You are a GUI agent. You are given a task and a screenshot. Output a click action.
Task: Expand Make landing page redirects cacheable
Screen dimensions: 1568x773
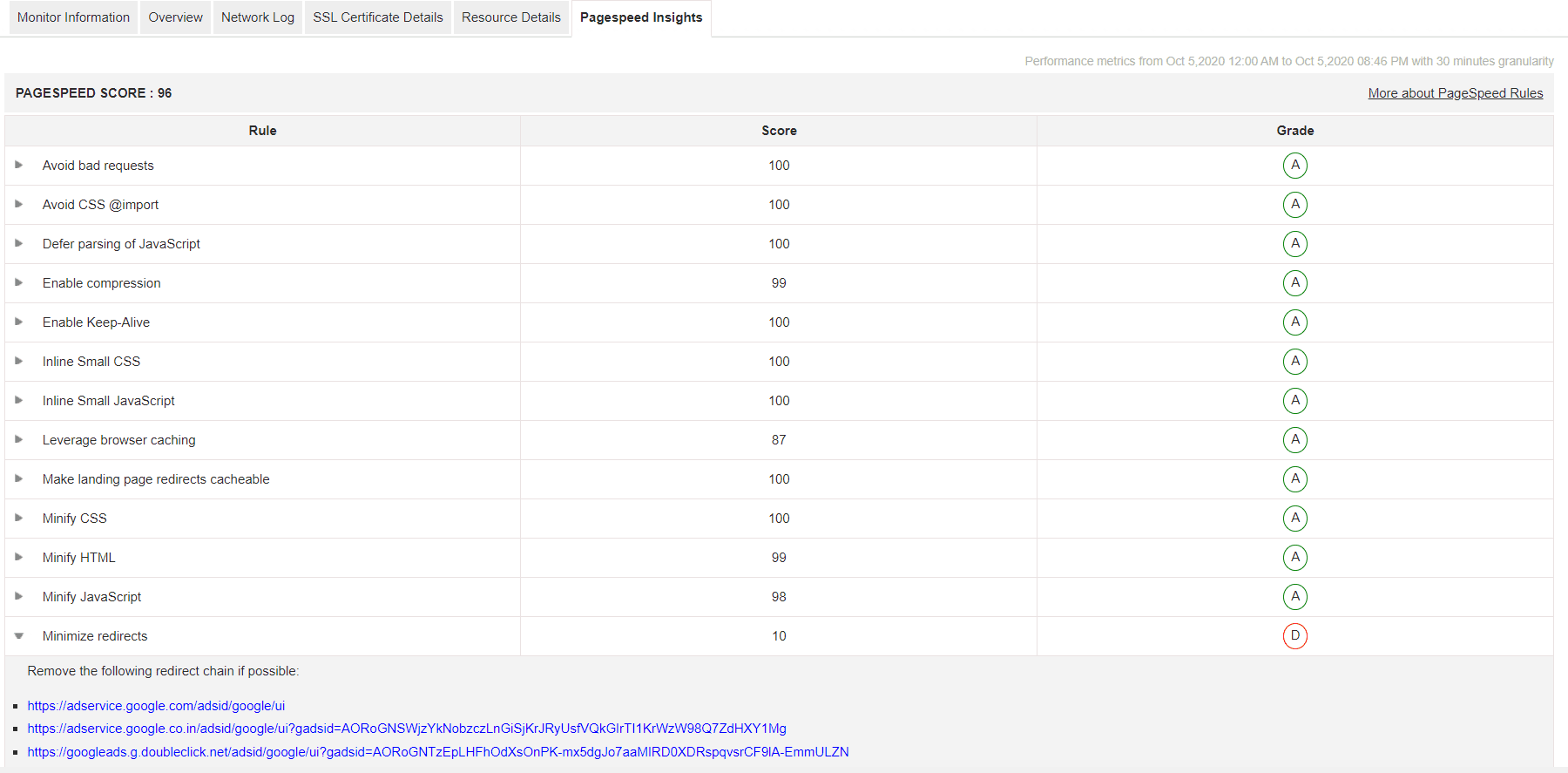pos(19,479)
